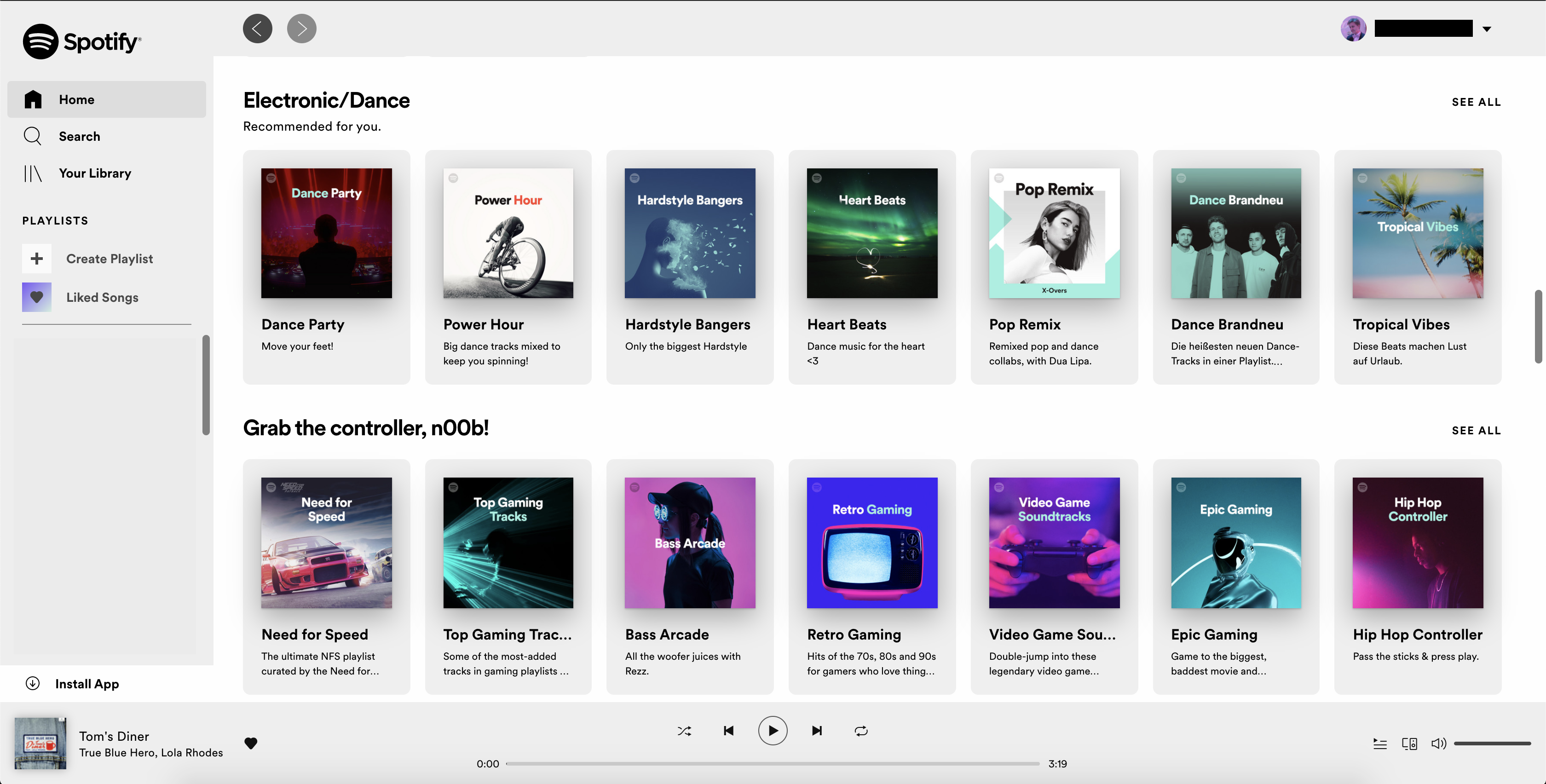Toggle shuffle mode
This screenshot has width=1546, height=784.
(x=684, y=731)
